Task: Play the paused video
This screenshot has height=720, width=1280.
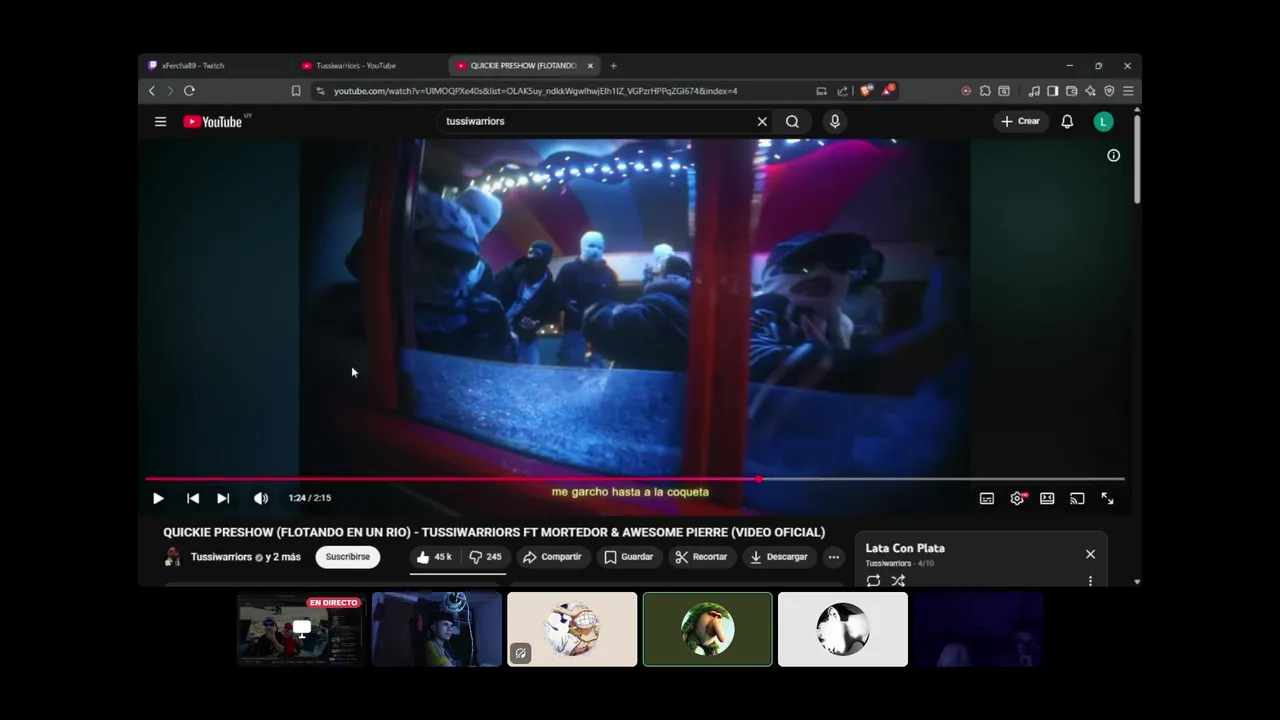Action: 158,498
